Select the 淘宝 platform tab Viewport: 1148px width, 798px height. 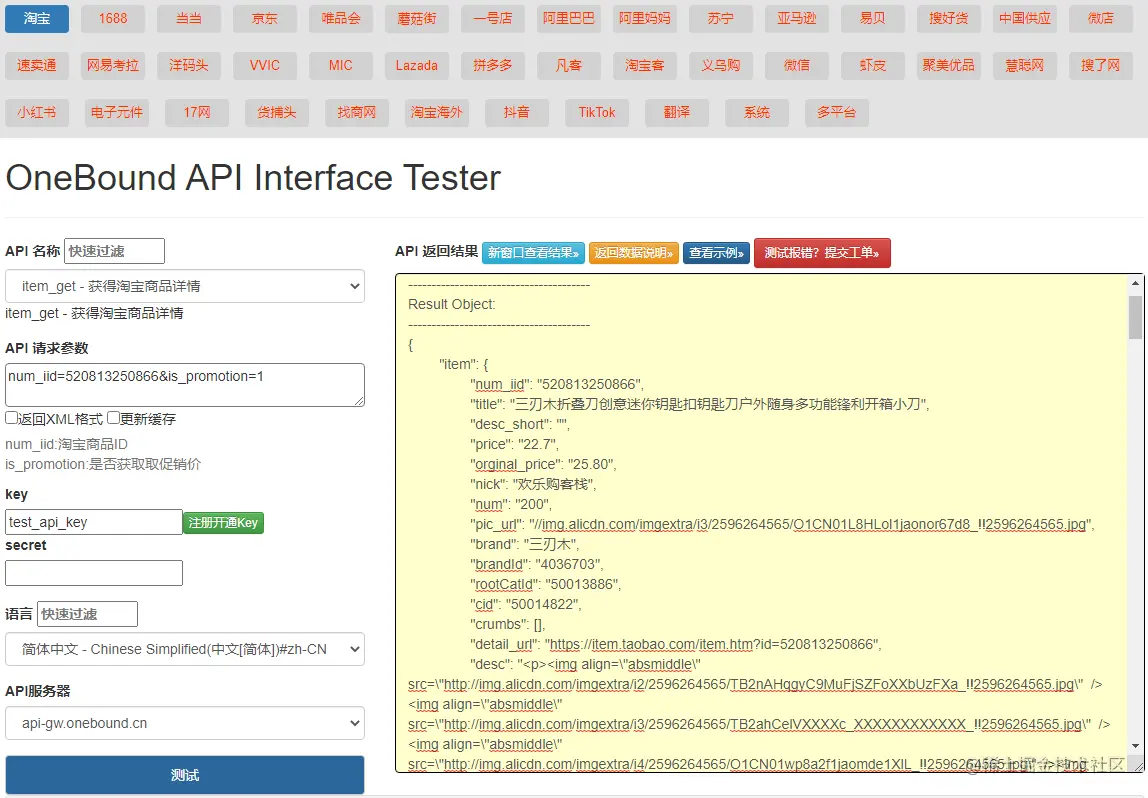point(37,19)
